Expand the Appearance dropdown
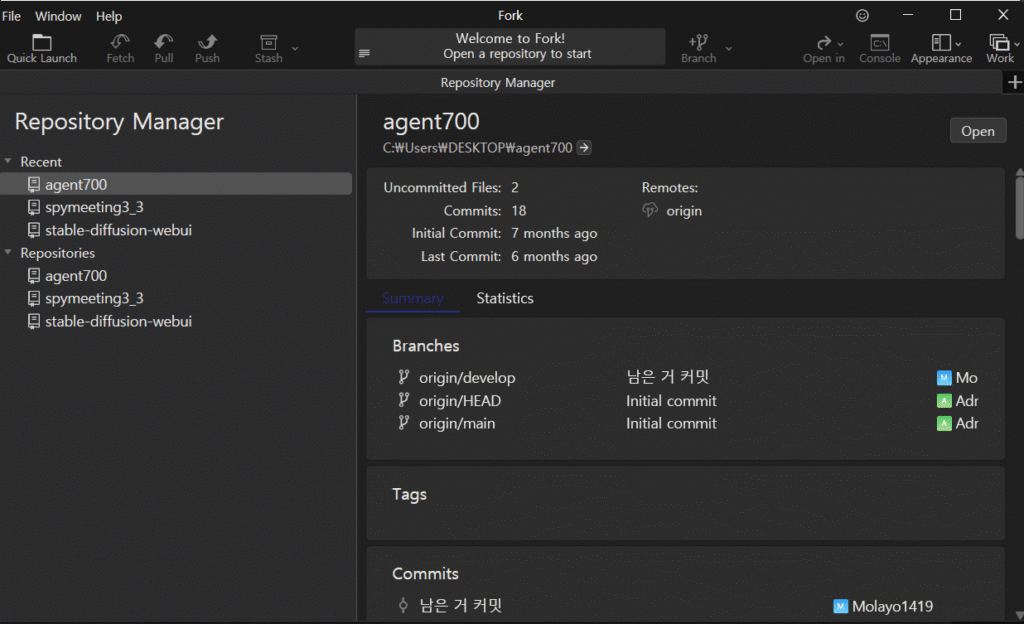 coord(958,43)
